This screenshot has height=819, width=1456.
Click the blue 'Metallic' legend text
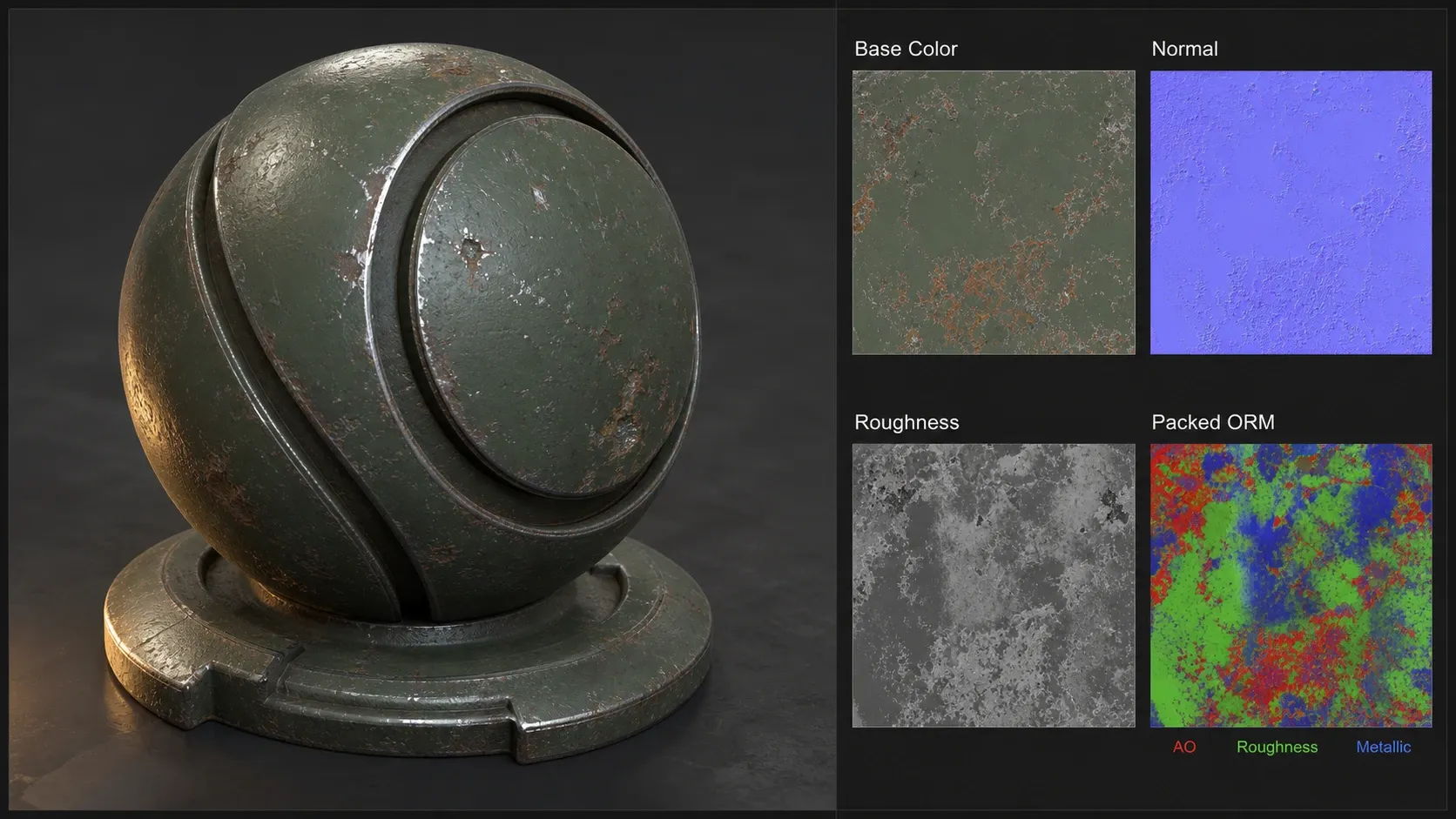1383,747
